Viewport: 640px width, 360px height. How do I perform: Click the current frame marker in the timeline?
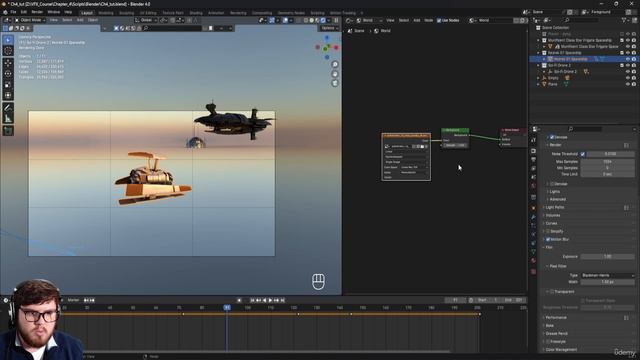click(227, 307)
